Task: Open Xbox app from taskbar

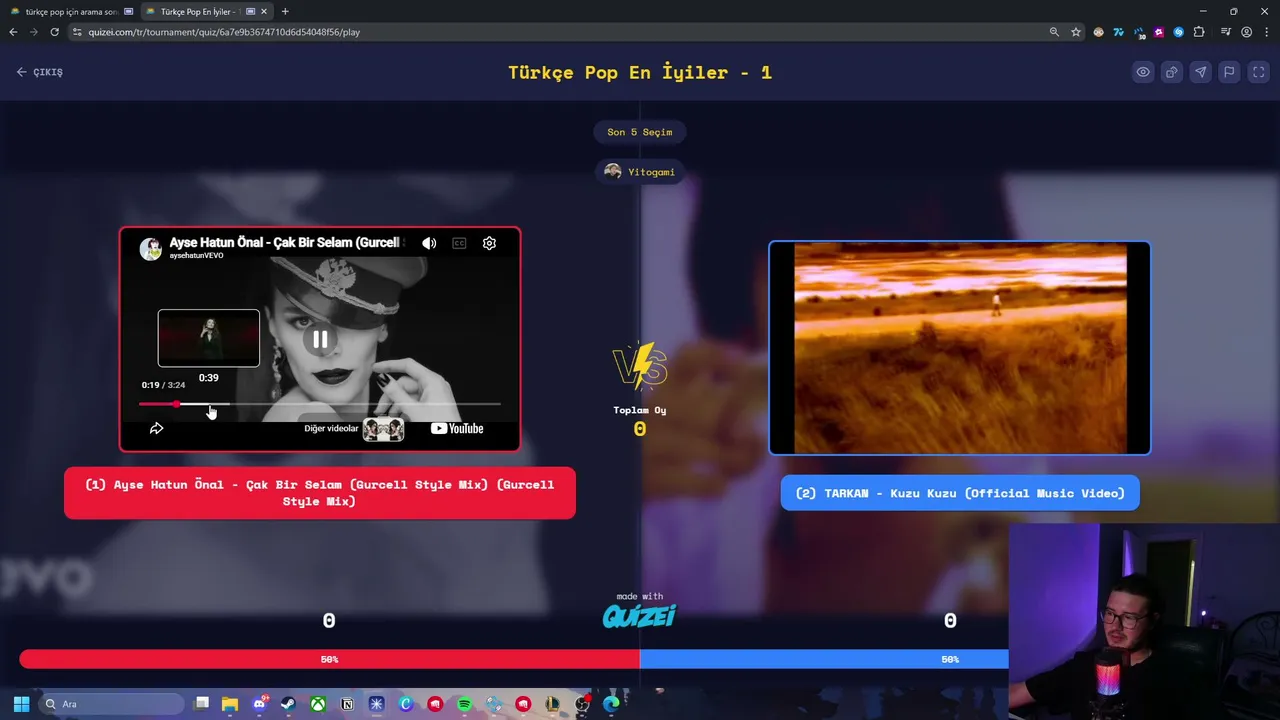Action: 317,704
